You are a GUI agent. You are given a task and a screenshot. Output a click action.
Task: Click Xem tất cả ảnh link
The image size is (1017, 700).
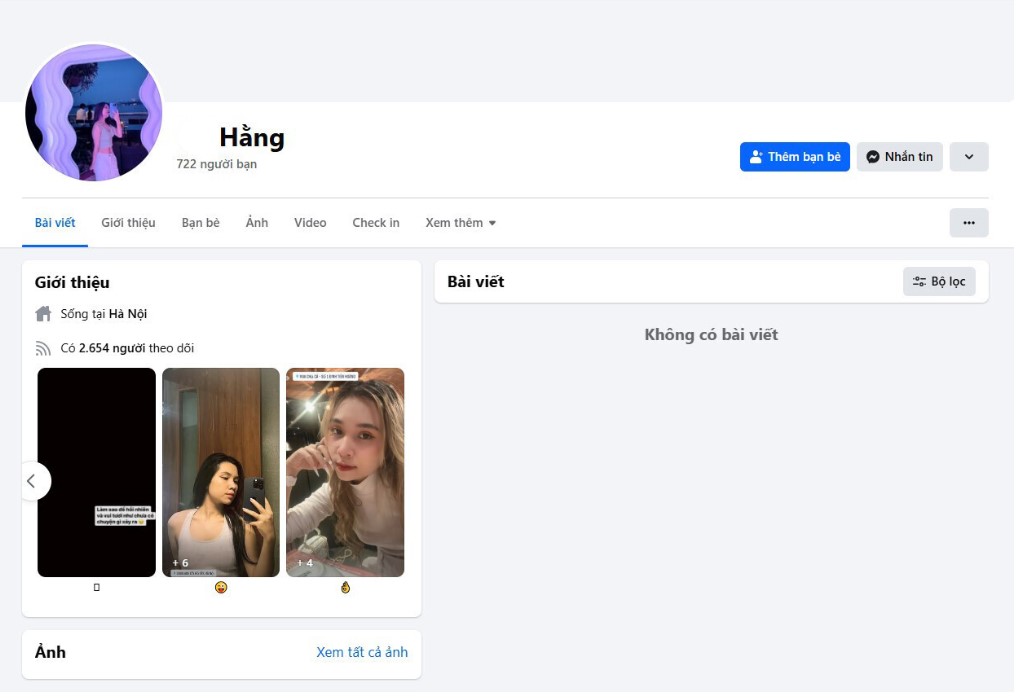(362, 652)
